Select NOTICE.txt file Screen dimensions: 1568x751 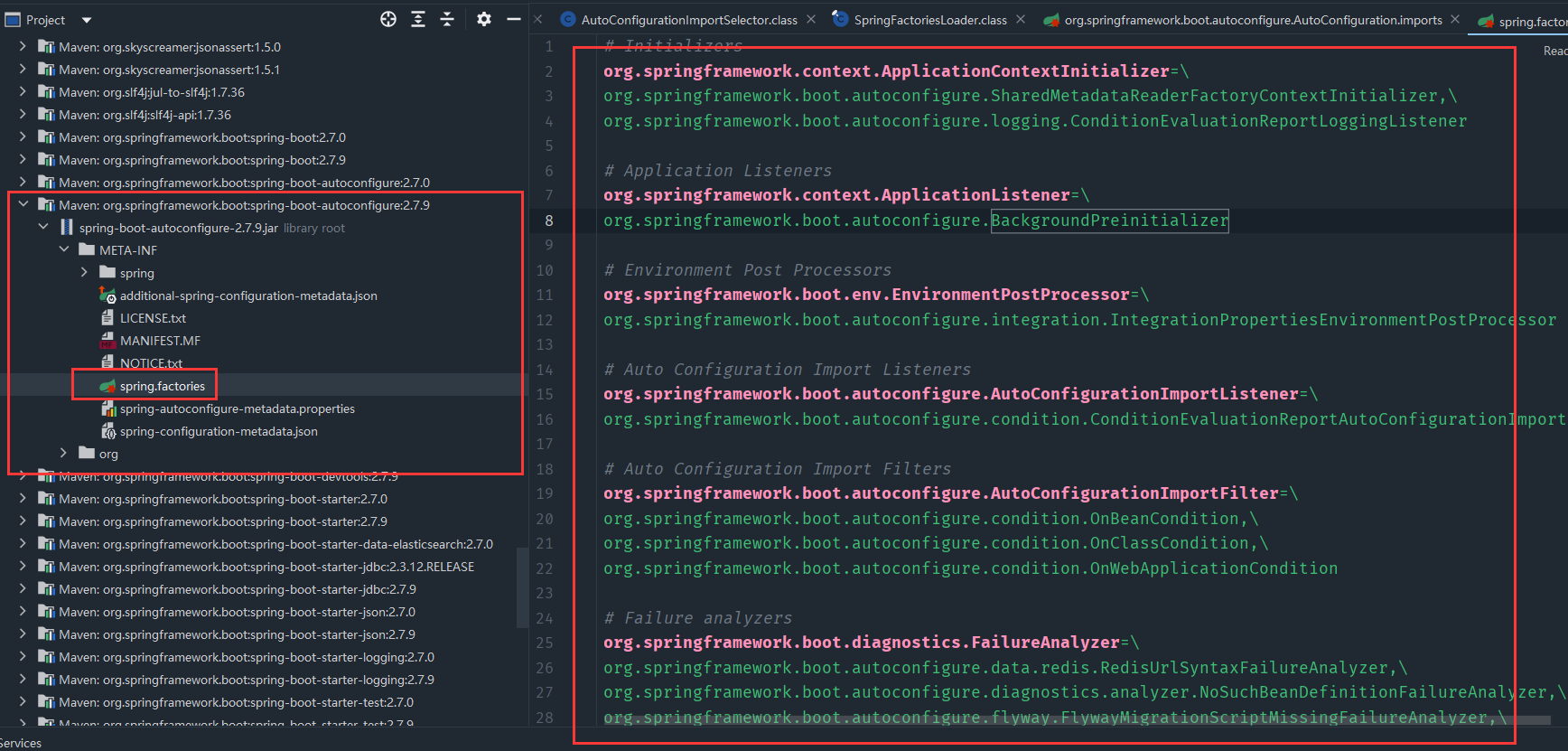[x=151, y=363]
